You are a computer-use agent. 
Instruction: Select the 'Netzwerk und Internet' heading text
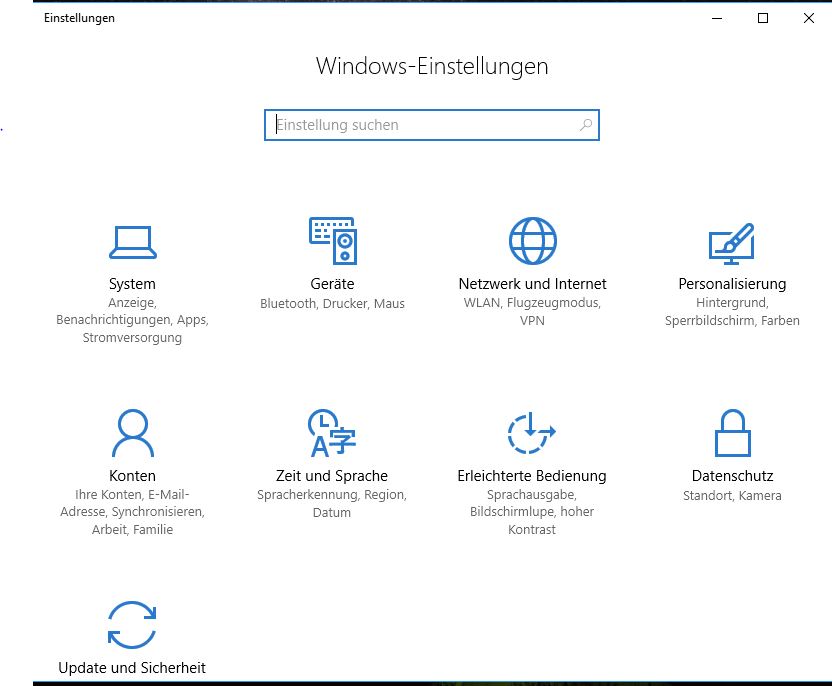tap(532, 284)
